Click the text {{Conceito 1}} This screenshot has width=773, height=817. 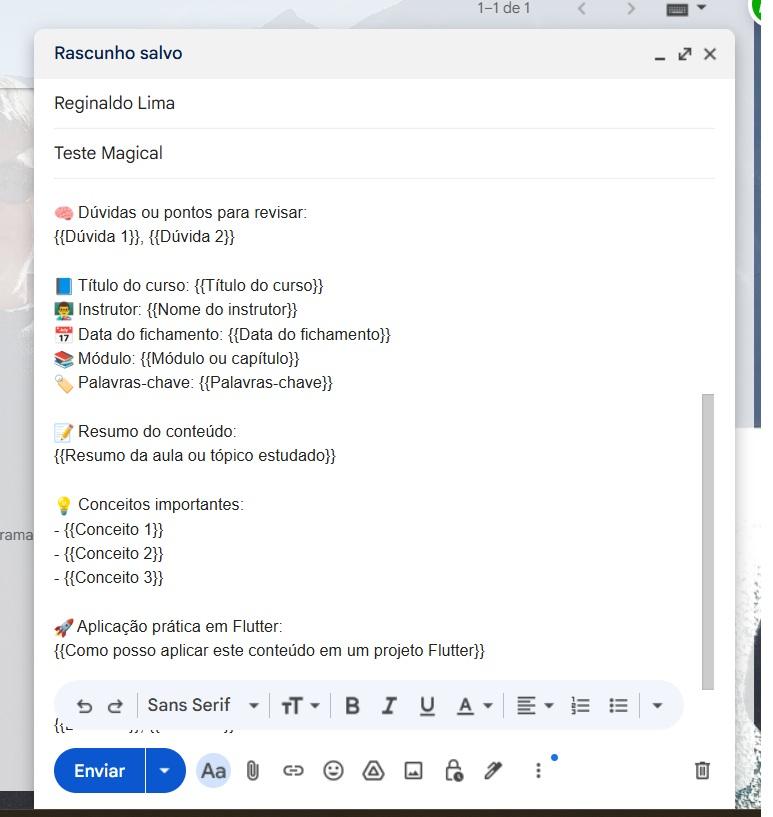coord(114,529)
